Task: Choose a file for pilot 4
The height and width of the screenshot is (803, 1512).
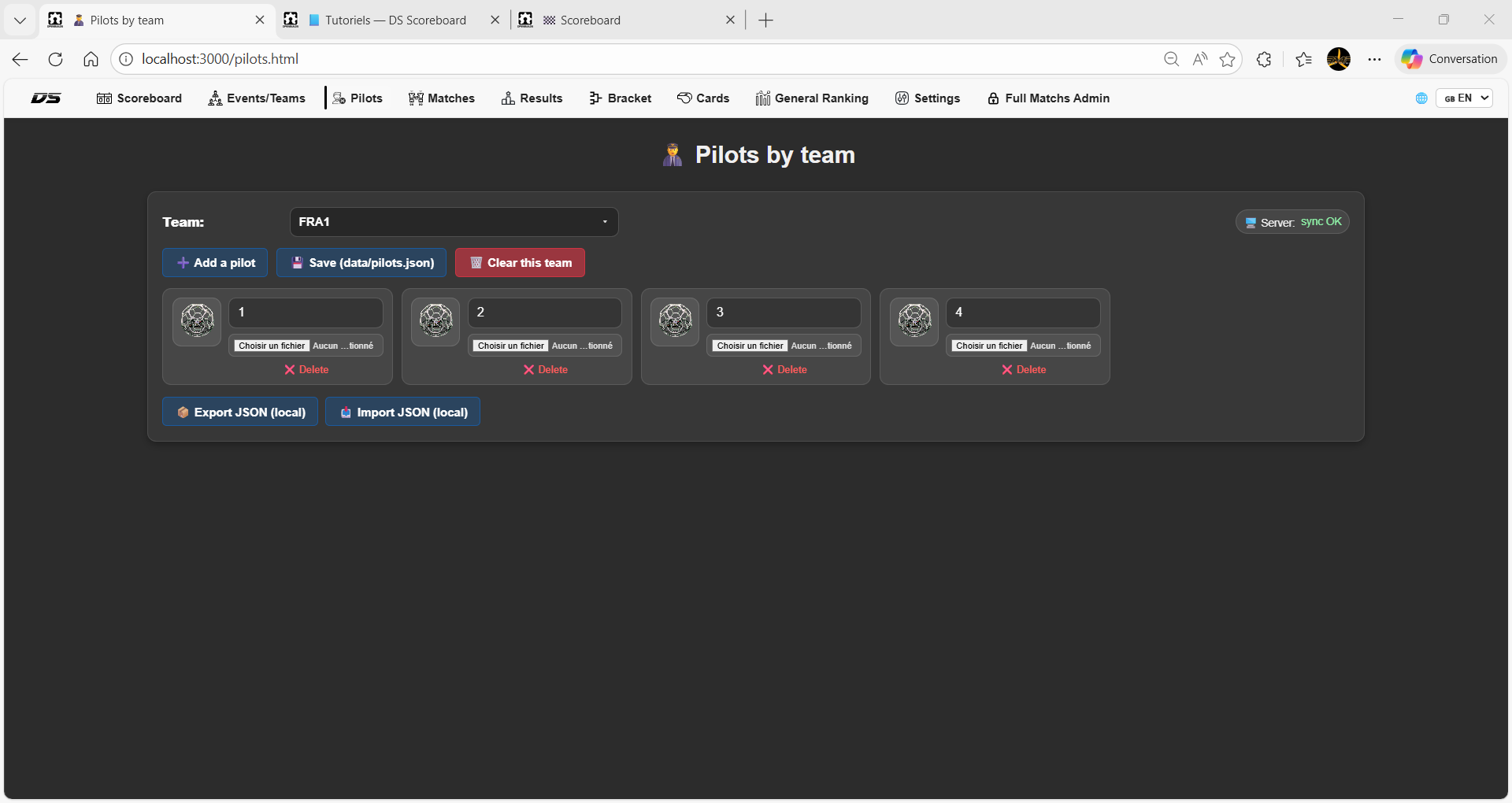Action: coord(988,346)
